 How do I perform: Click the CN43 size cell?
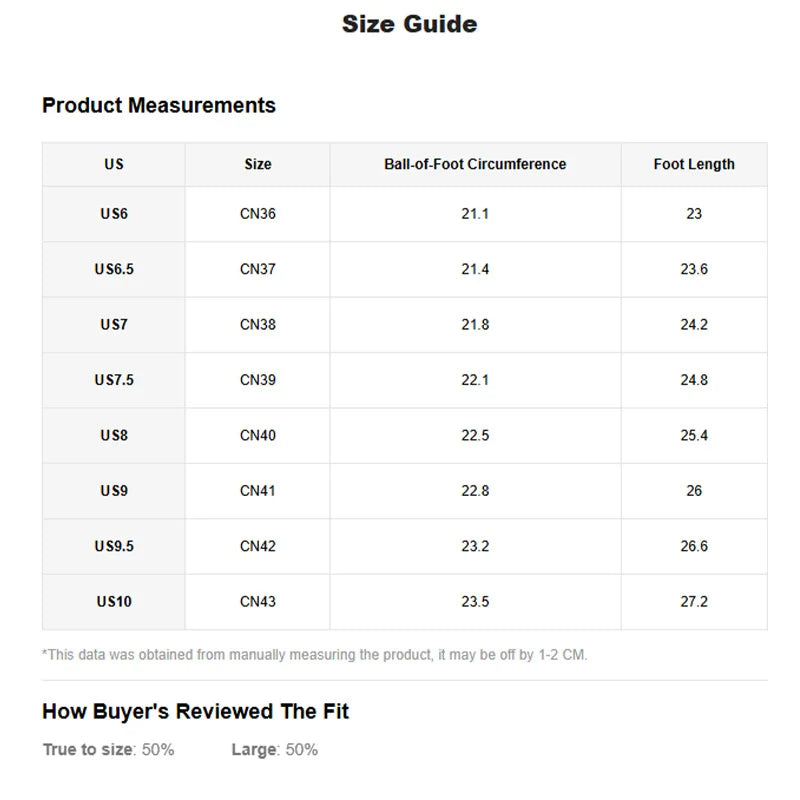(x=257, y=602)
